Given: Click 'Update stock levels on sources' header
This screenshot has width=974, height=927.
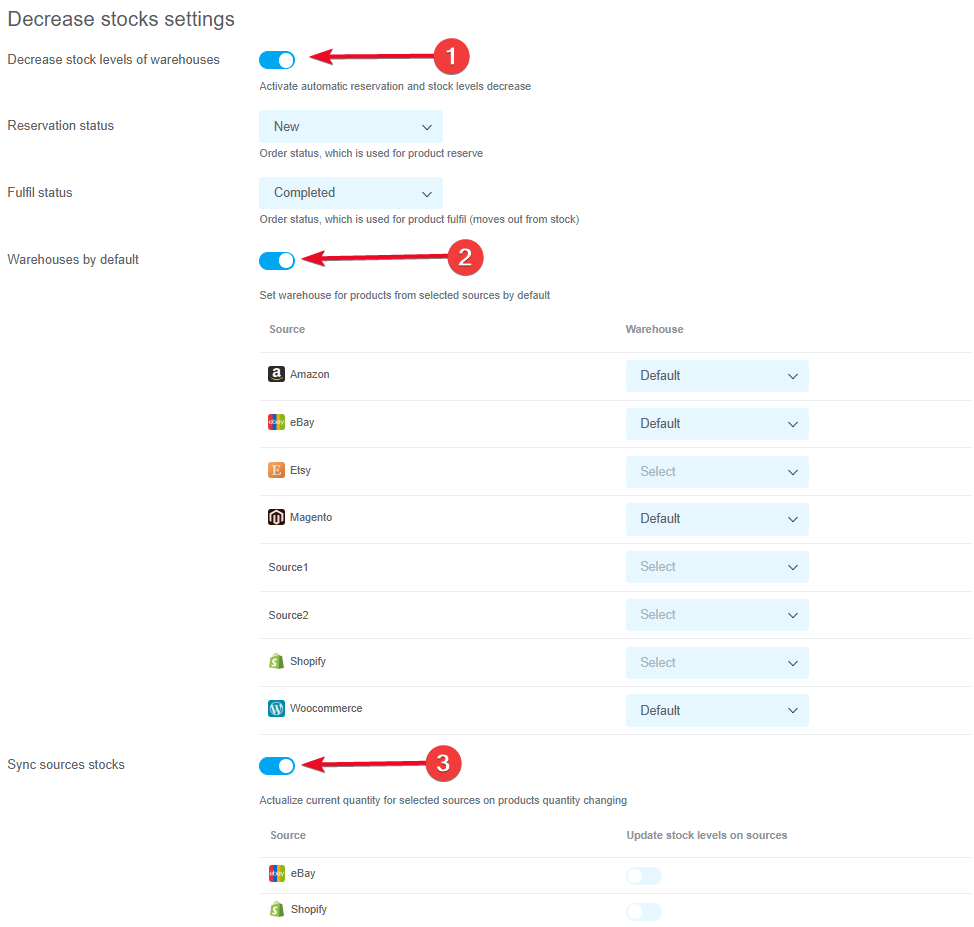Looking at the screenshot, I should click(706, 835).
